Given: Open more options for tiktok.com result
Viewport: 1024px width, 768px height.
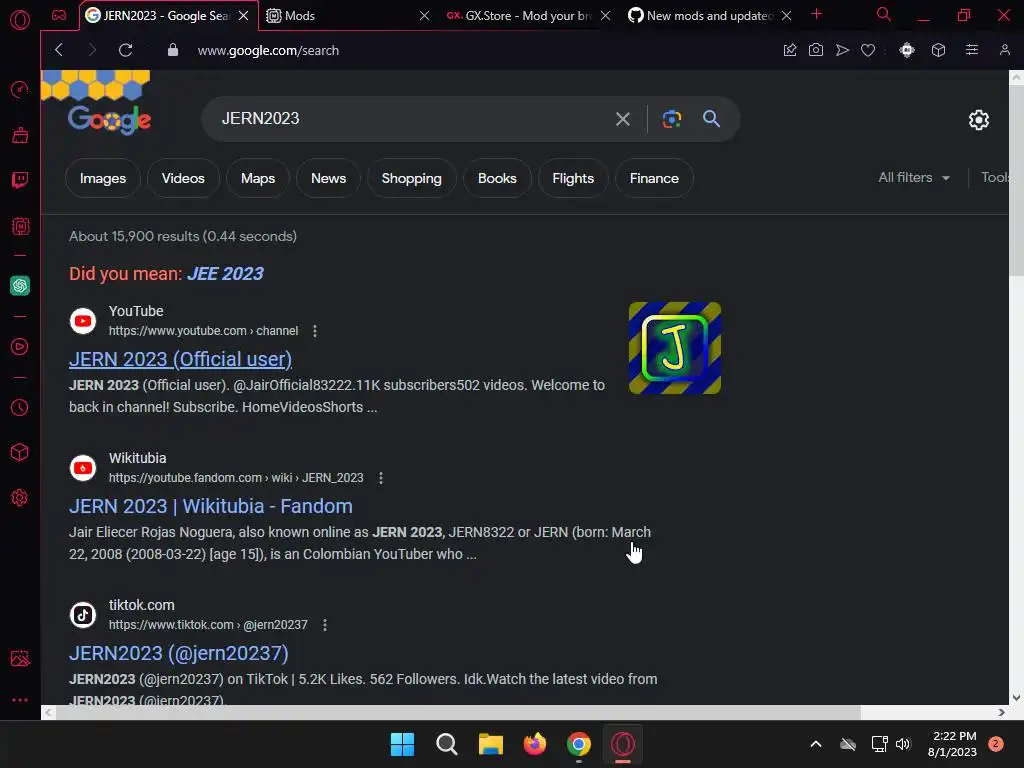Looking at the screenshot, I should click(325, 625).
